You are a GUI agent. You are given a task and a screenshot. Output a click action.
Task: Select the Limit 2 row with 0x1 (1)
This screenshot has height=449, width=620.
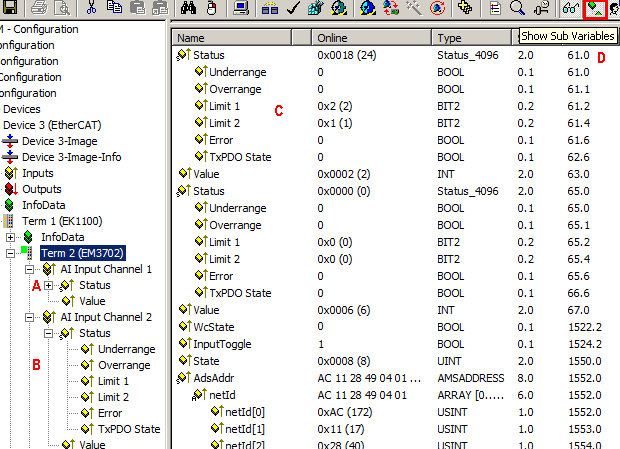click(395, 123)
